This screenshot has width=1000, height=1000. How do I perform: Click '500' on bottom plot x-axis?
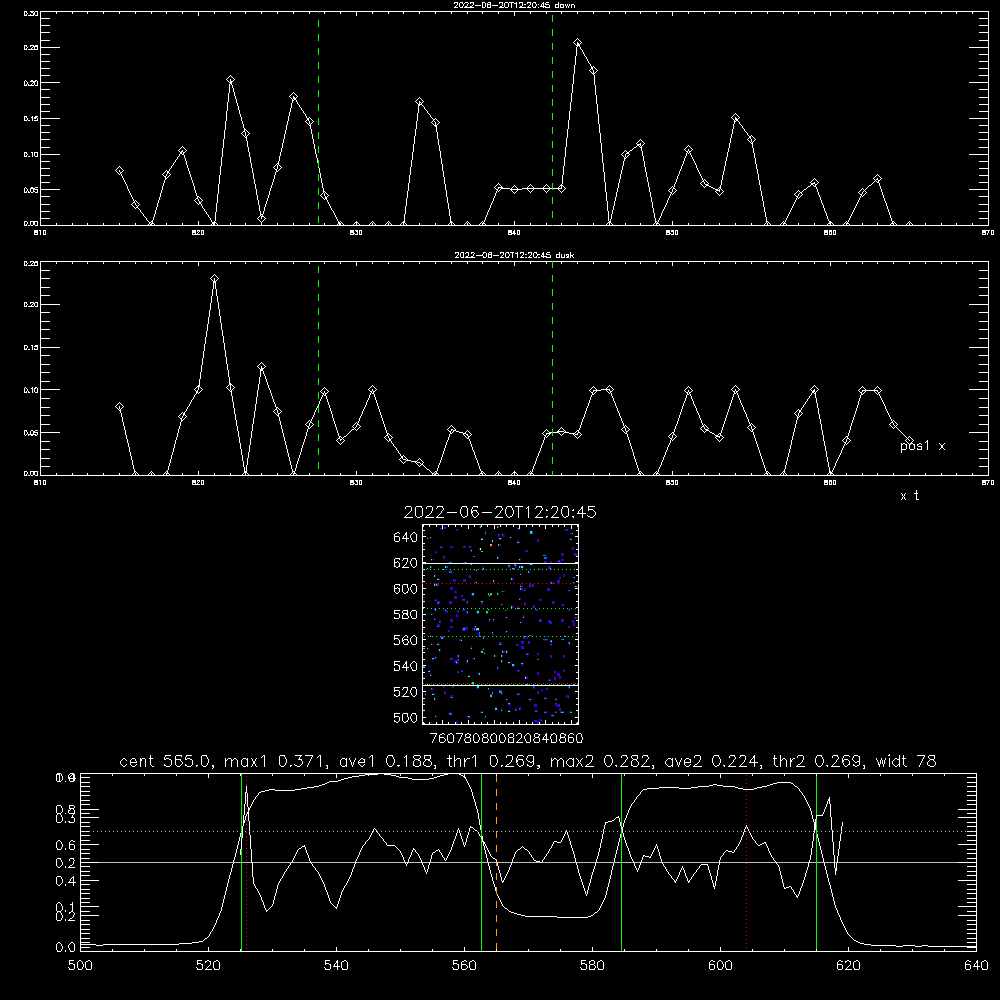click(80, 966)
